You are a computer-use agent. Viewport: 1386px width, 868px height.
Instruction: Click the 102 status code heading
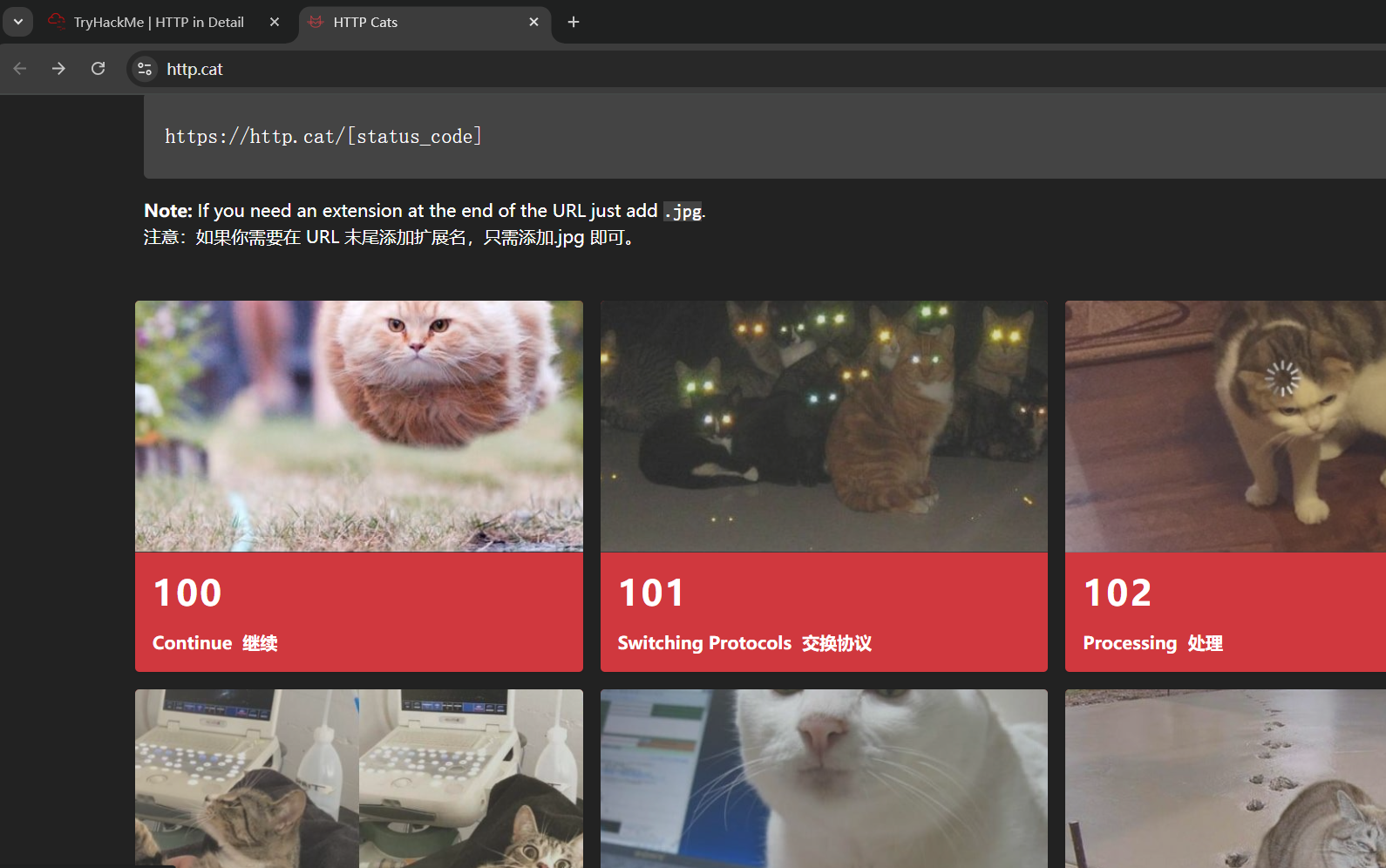click(1118, 593)
